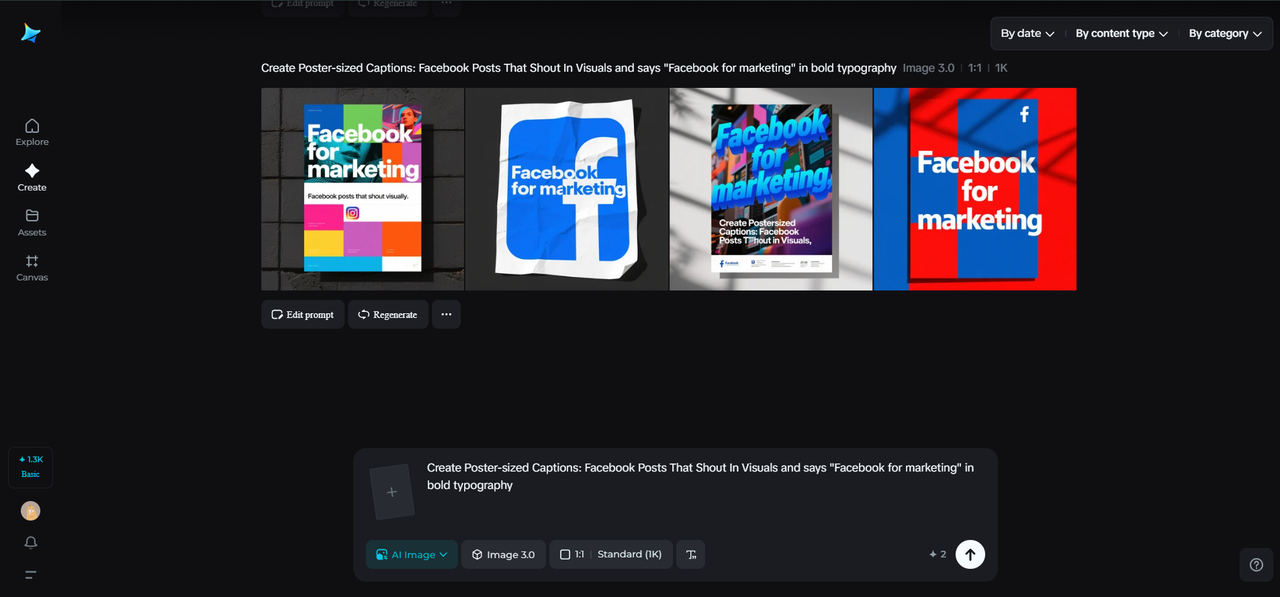Select the Image 3.0 model option
Screen dimensions: 1280x597
(x=503, y=554)
